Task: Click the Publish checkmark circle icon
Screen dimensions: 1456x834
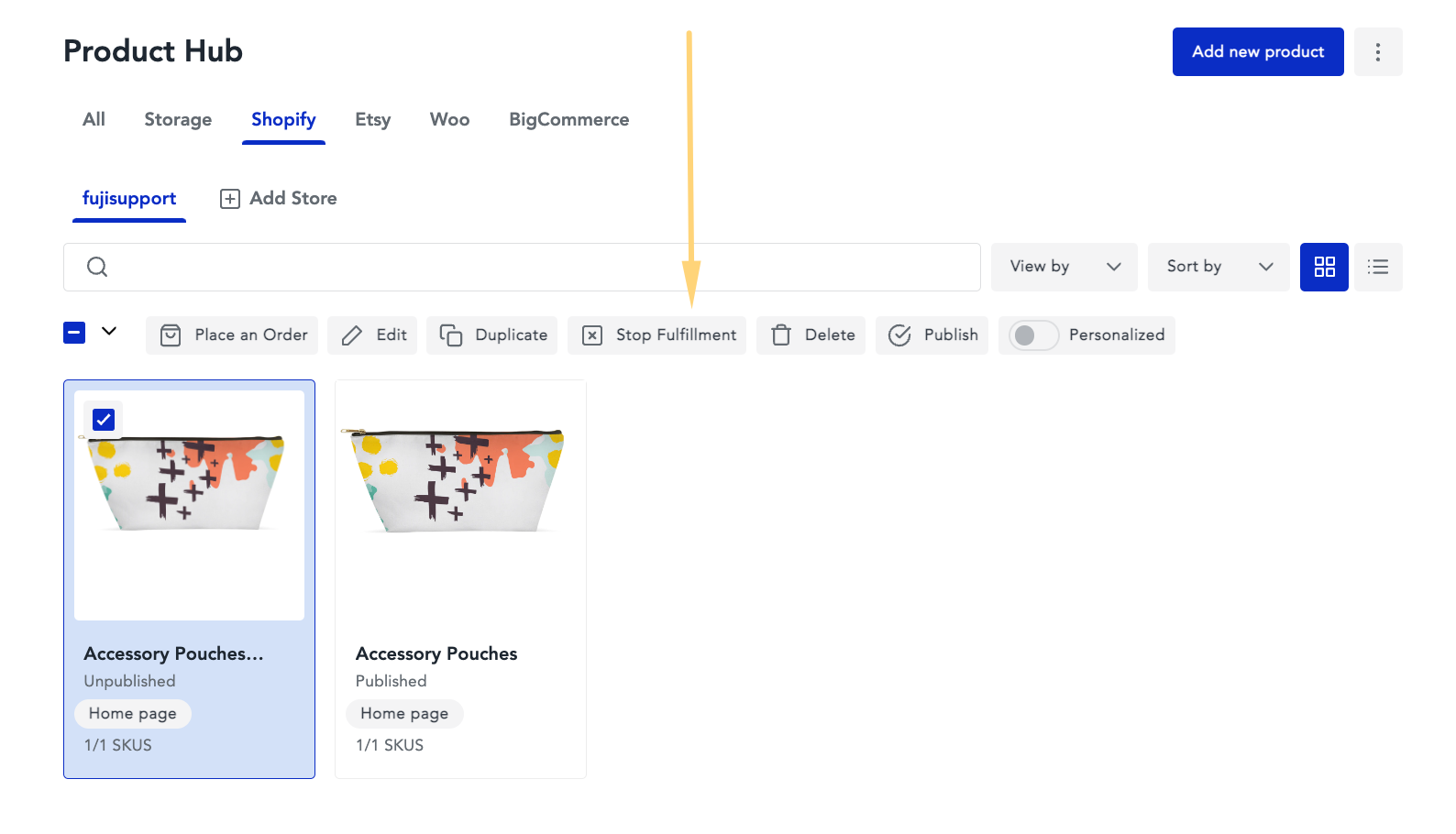Action: [899, 335]
